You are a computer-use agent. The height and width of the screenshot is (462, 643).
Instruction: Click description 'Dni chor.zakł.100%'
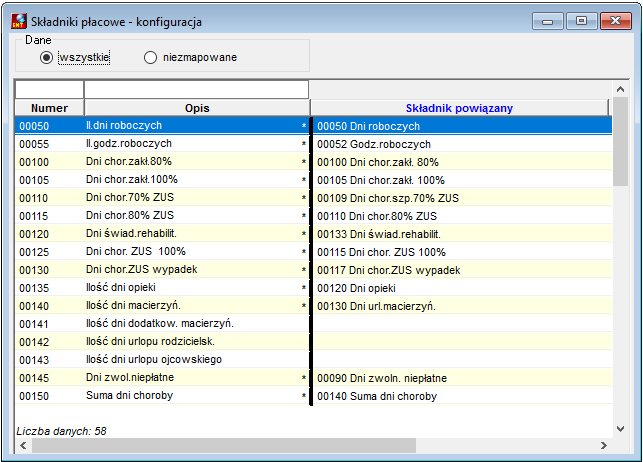click(x=132, y=180)
